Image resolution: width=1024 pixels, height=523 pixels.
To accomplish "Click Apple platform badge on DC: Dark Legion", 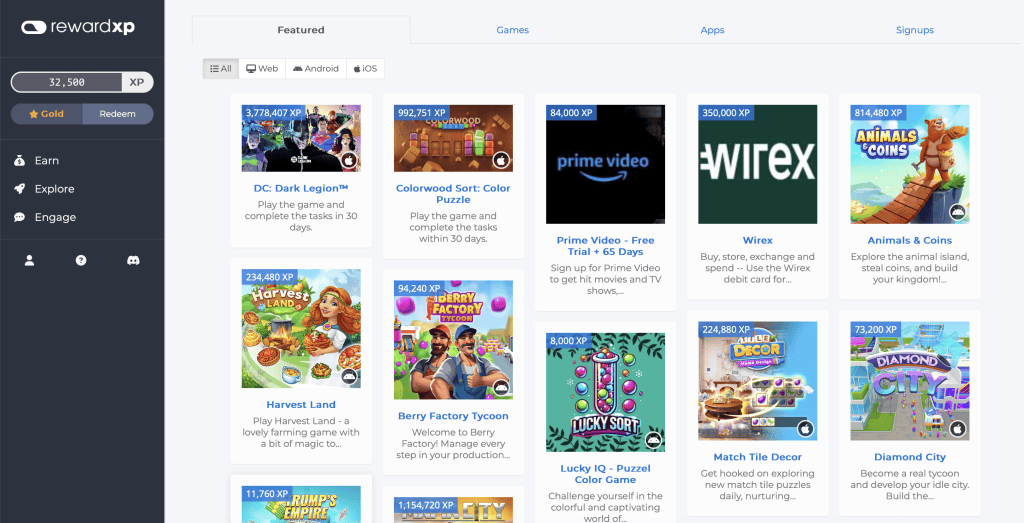I will [349, 160].
